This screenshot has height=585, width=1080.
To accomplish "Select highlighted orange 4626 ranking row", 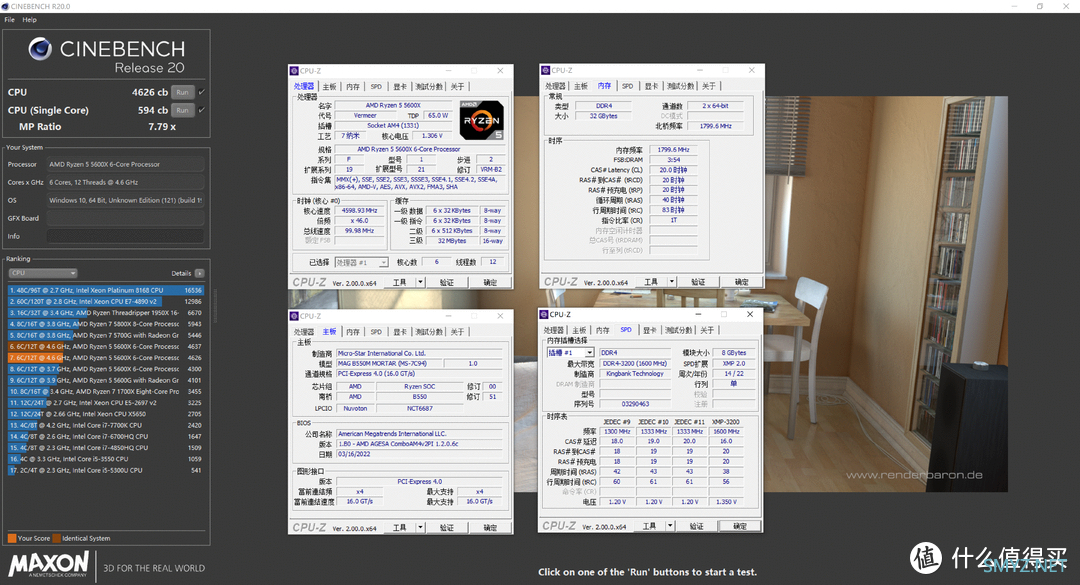I will [x=105, y=358].
